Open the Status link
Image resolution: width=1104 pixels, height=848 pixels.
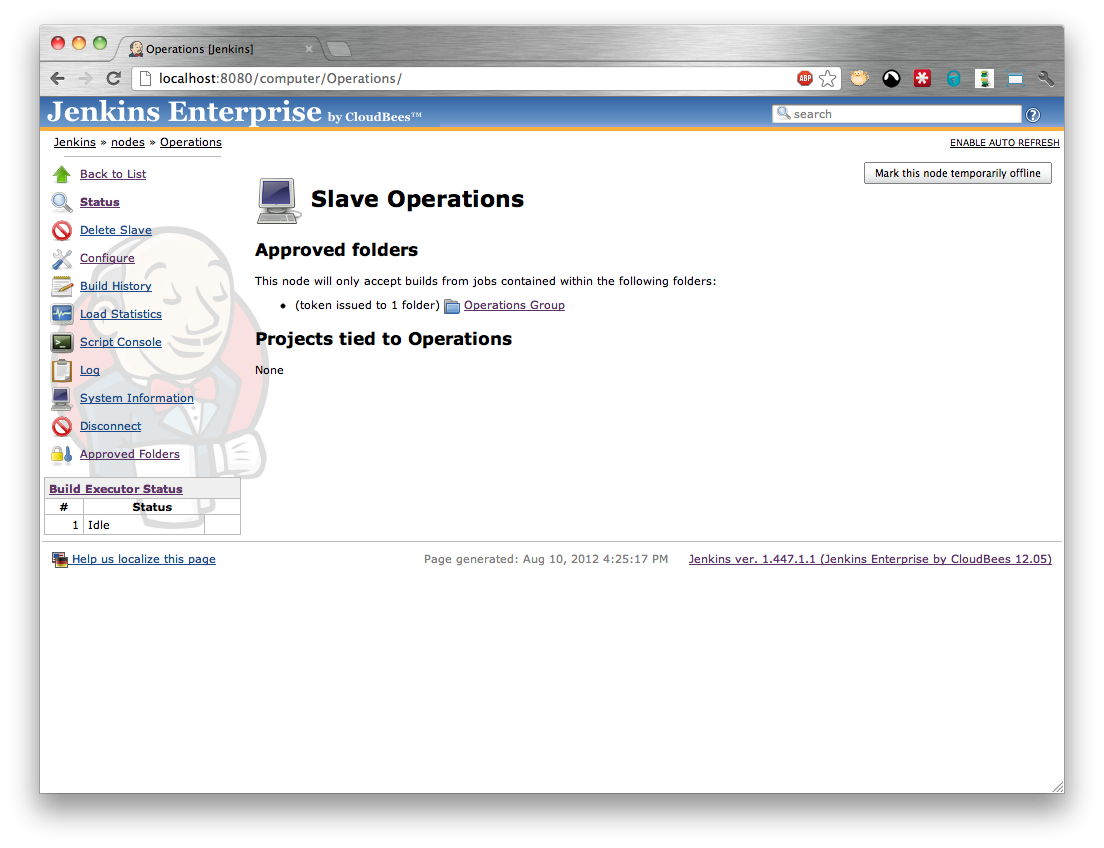[x=99, y=202]
